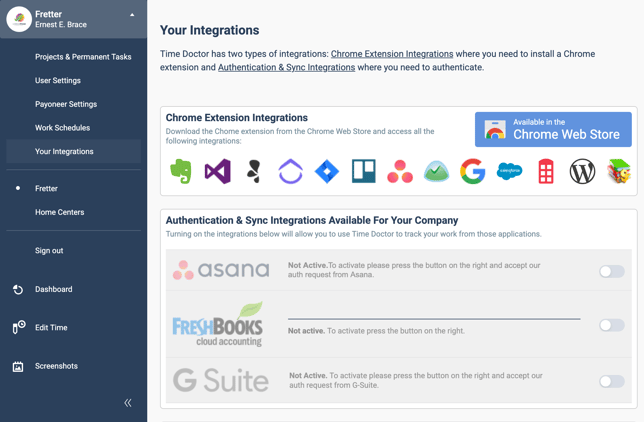Click the Visual Studio icon
The width and height of the screenshot is (644, 422).
(x=217, y=171)
